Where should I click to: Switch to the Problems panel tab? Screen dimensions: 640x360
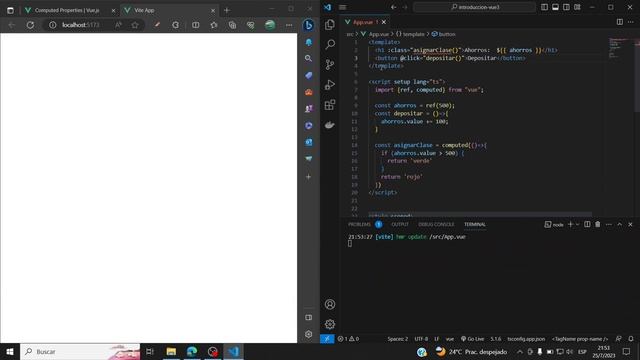pyautogui.click(x=359, y=224)
